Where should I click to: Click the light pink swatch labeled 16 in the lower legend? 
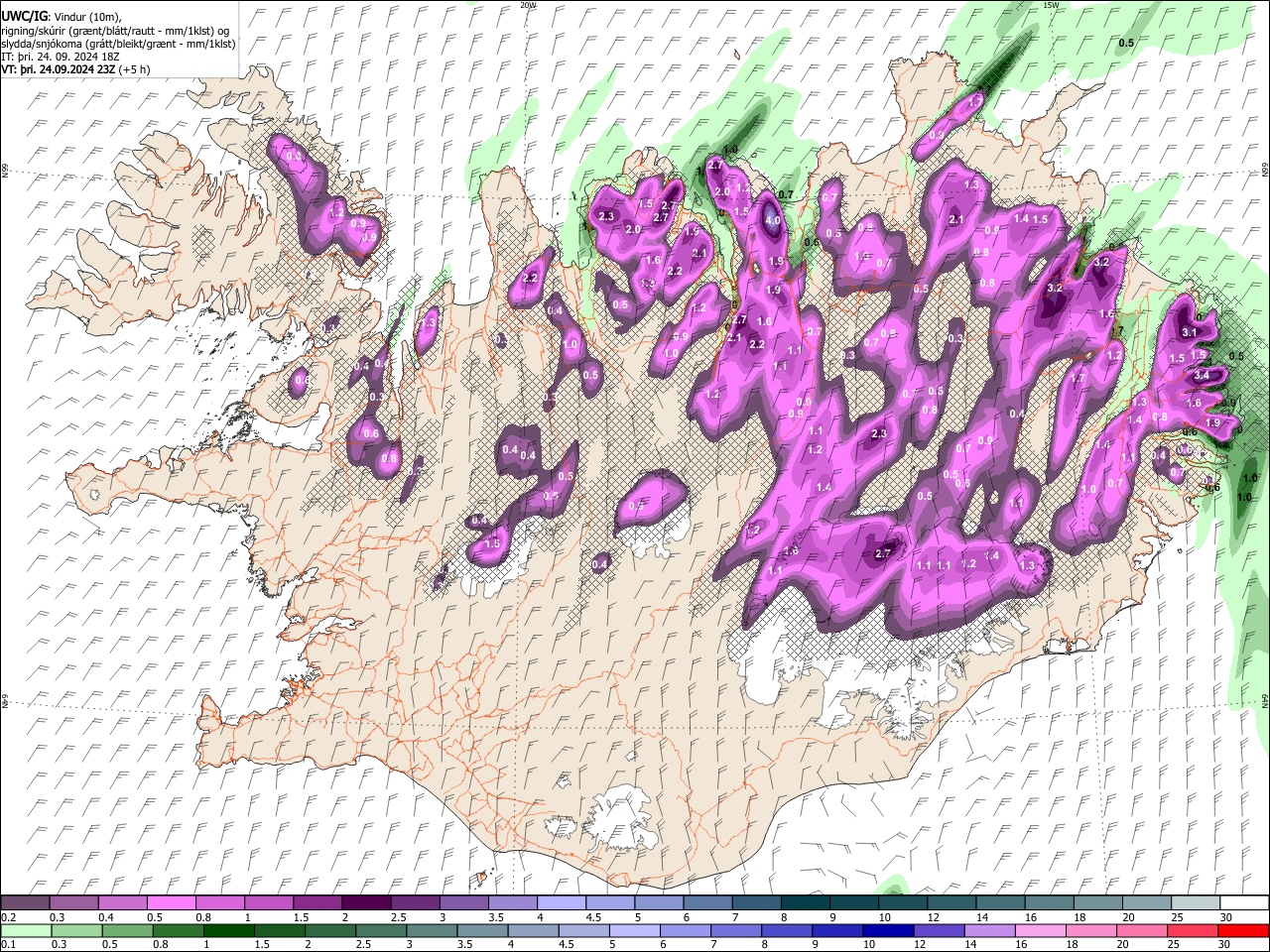pos(1043,931)
